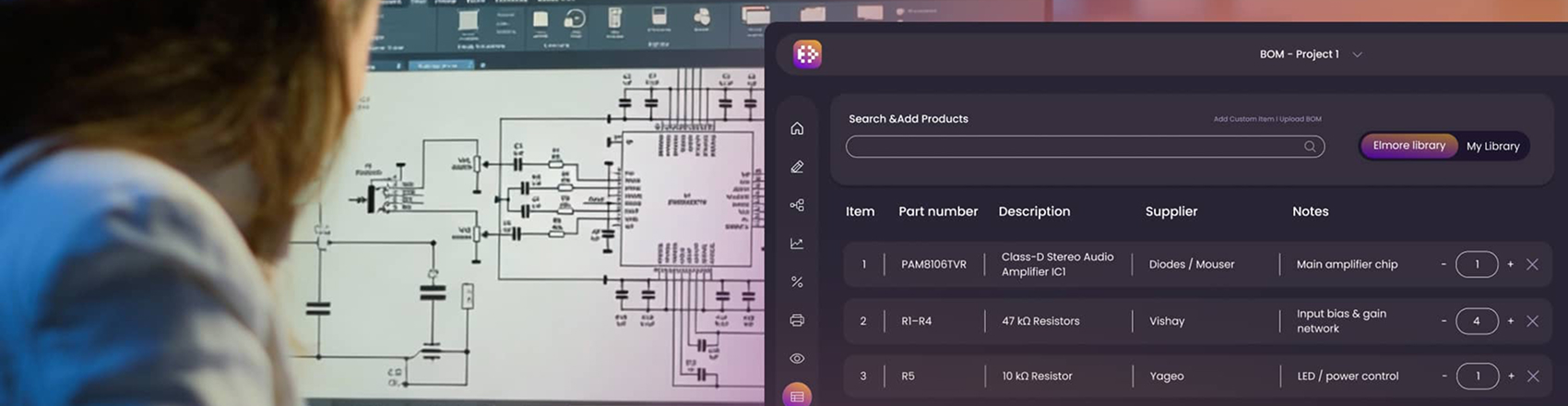The image size is (1568, 406).
Task: Click Vishay supplier cell
Action: click(1166, 321)
